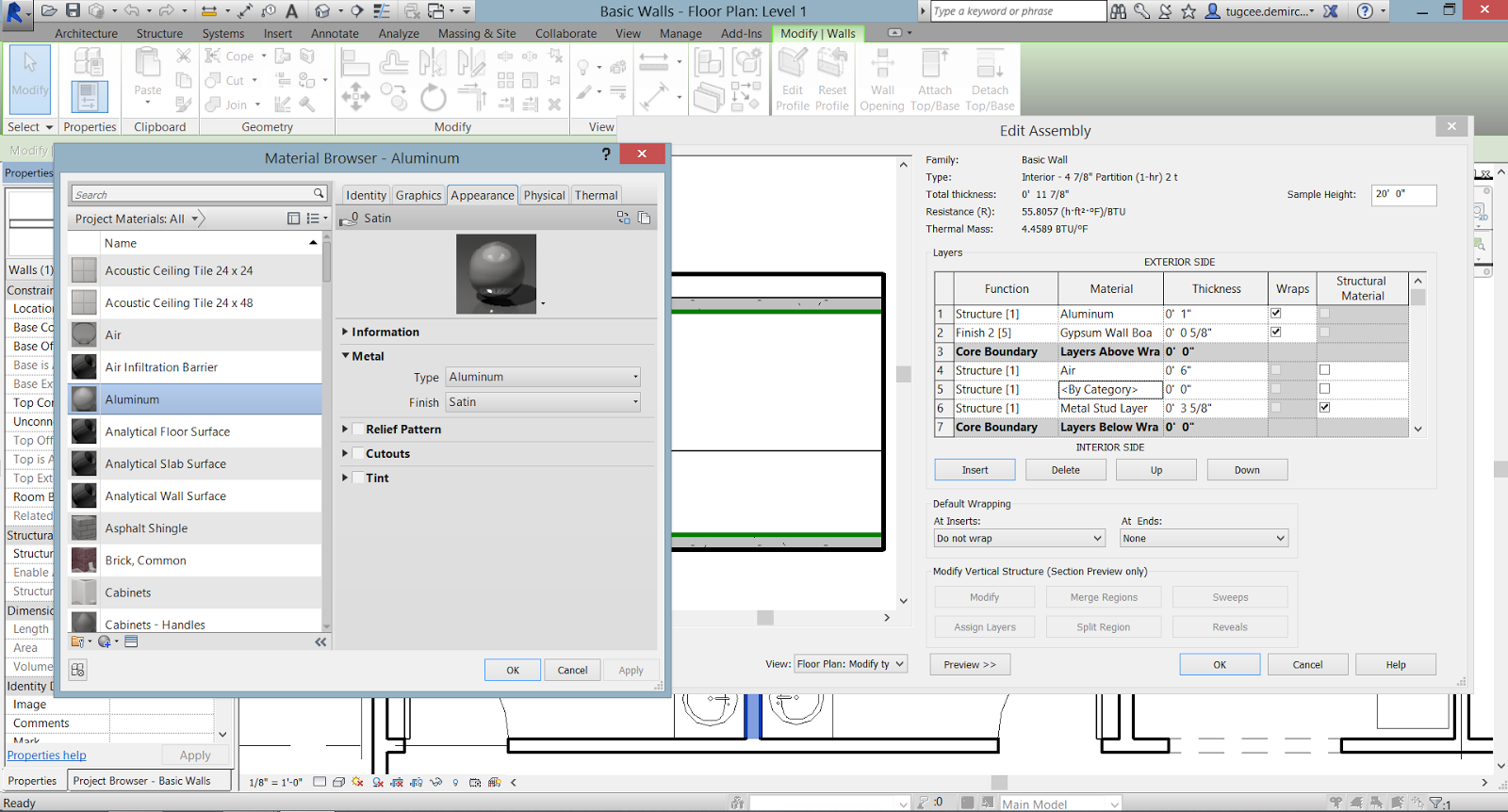Image resolution: width=1508 pixels, height=812 pixels.
Task: Click Insert button in Edit Assembly layers
Action: (x=975, y=470)
